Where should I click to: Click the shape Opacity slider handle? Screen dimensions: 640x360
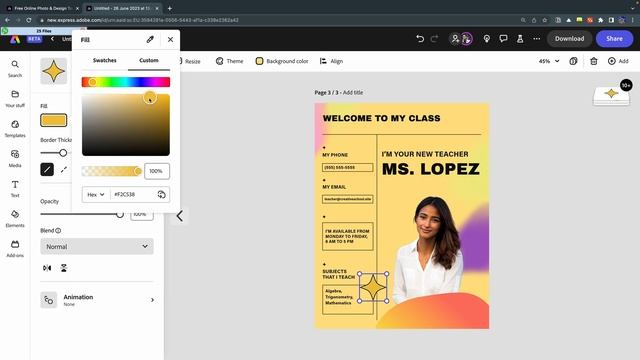pos(120,214)
